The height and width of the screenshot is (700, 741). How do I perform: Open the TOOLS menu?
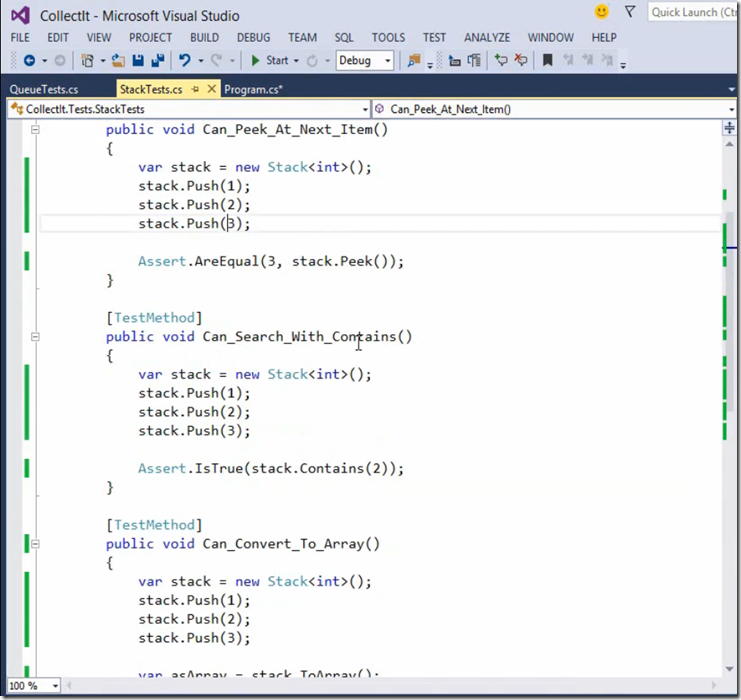(388, 37)
